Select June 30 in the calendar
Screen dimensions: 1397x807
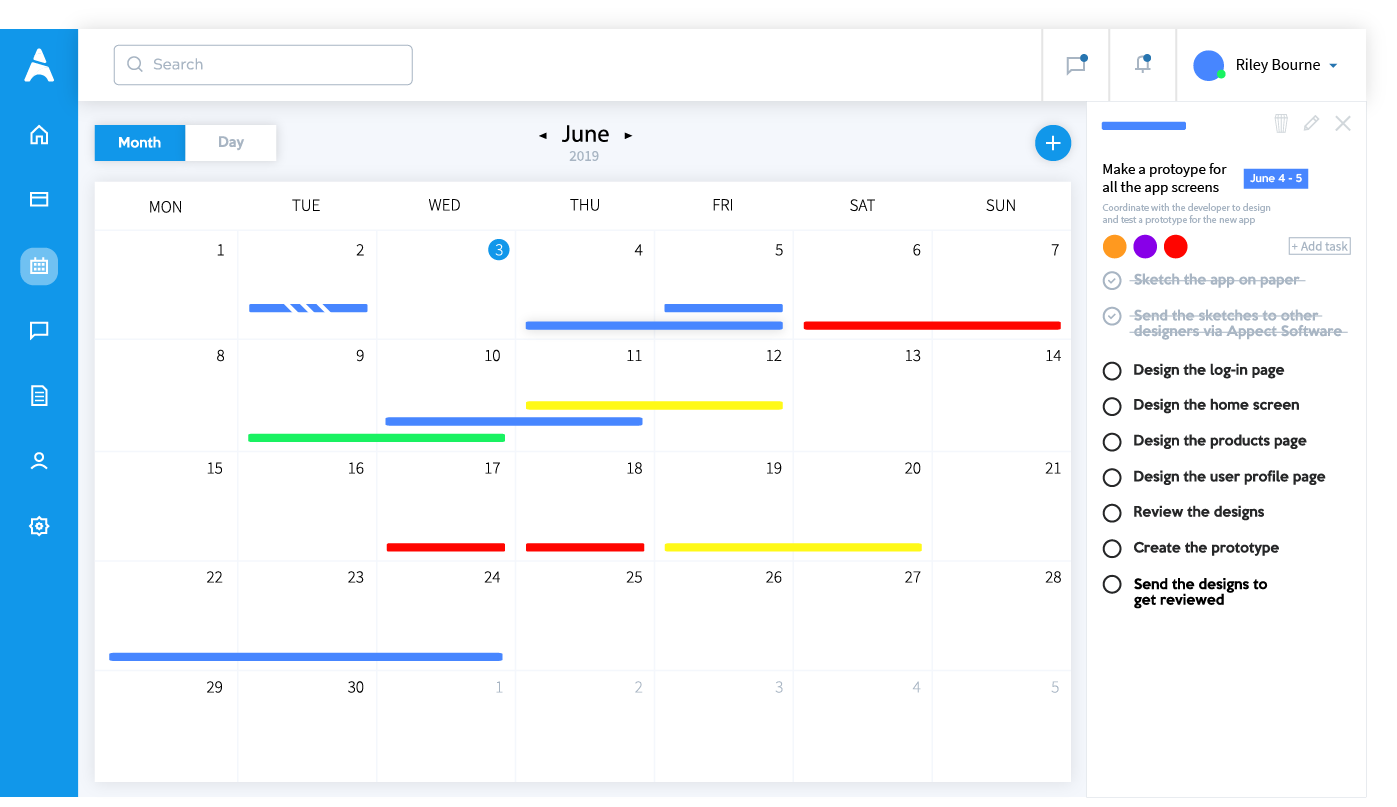click(x=355, y=687)
